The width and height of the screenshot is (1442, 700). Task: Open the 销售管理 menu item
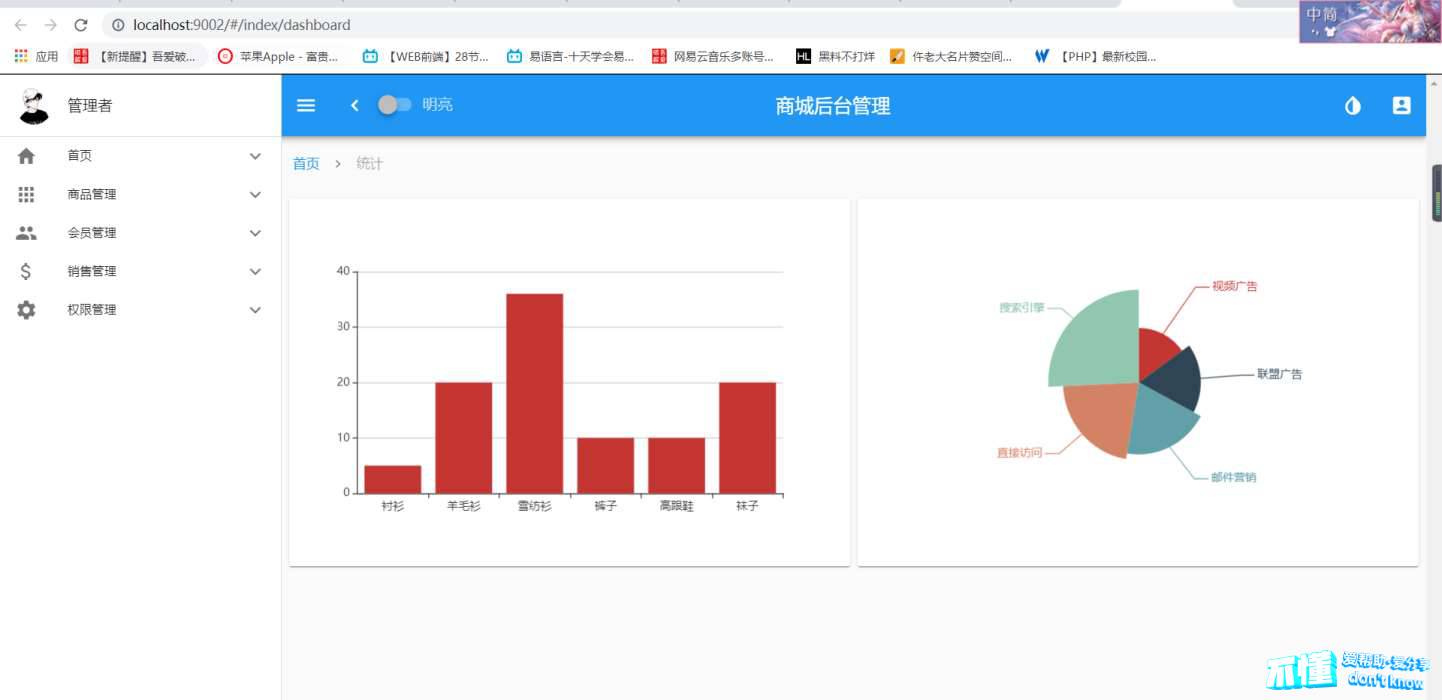92,271
